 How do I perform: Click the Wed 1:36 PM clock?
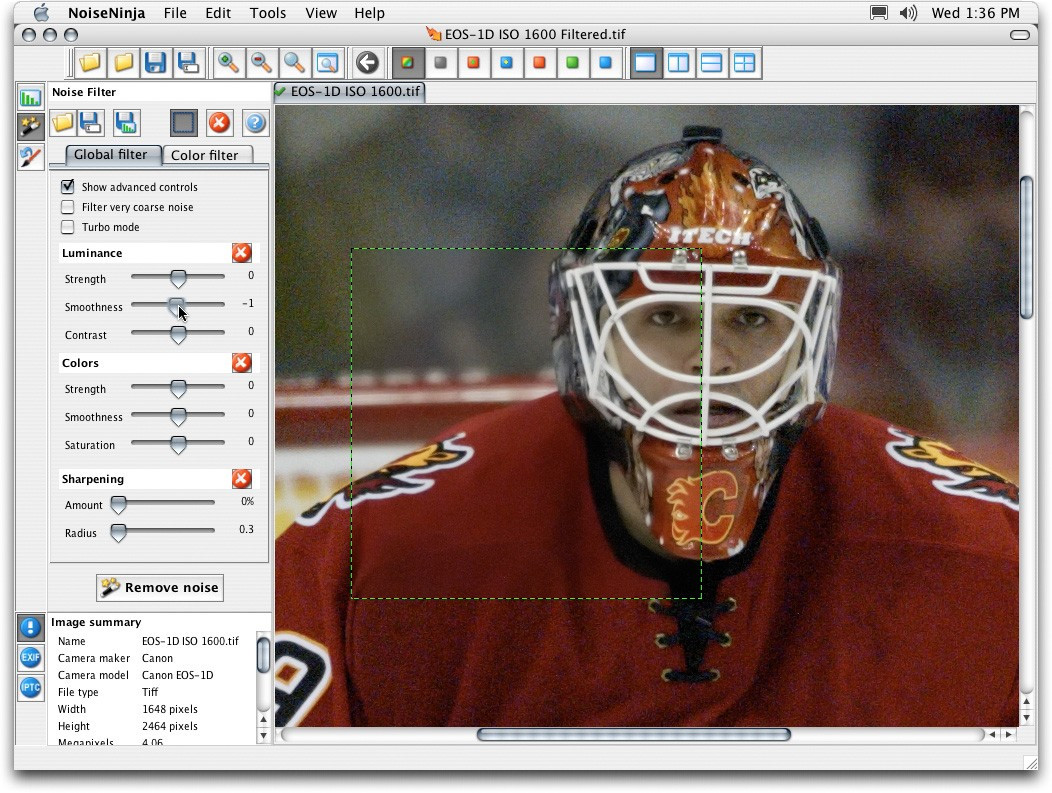pyautogui.click(x=976, y=13)
